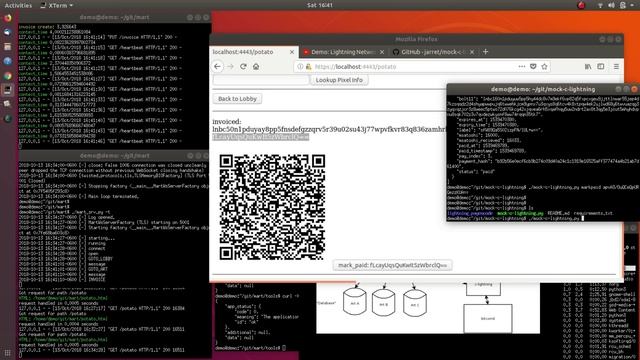The width and height of the screenshot is (640, 360).
Task: Click README.md in mock-c-lightning terminal
Action: (x=558, y=213)
